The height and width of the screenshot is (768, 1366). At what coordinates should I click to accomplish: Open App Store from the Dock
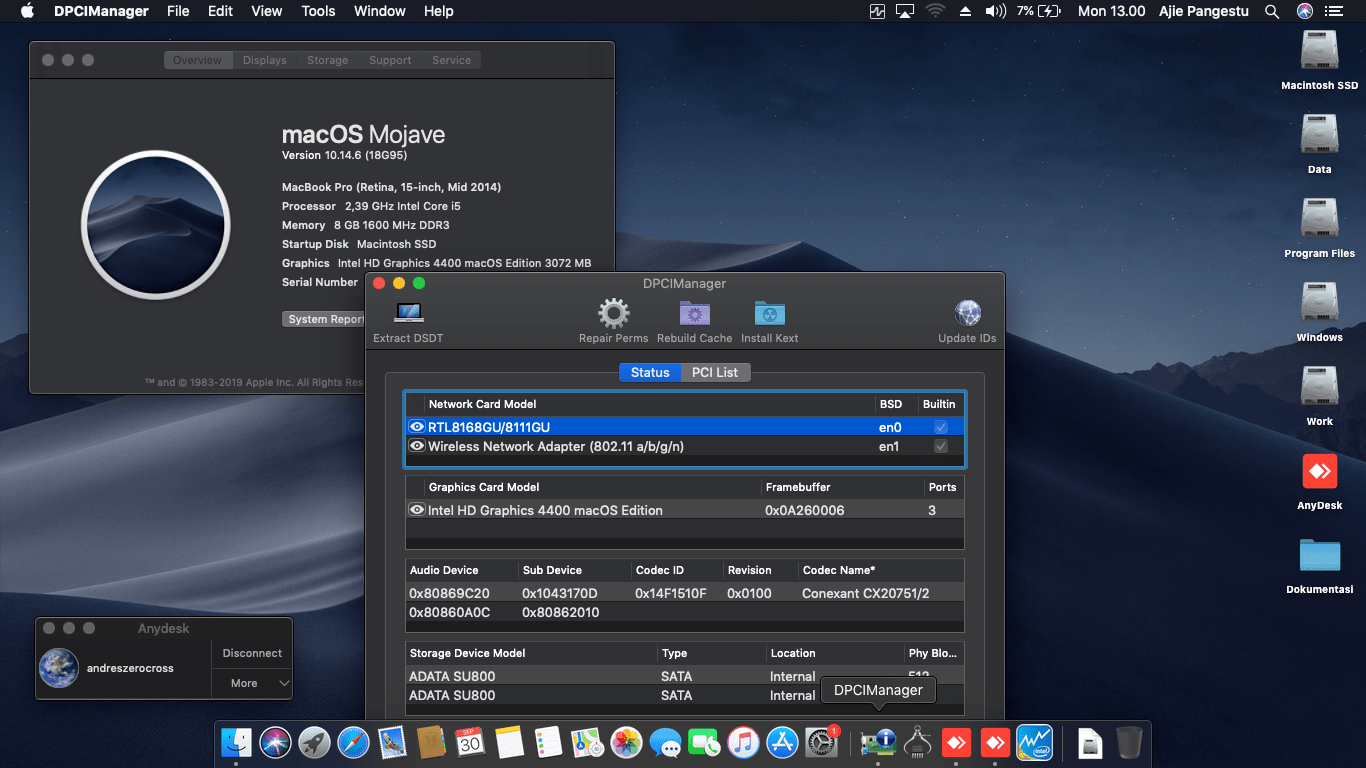coord(782,742)
